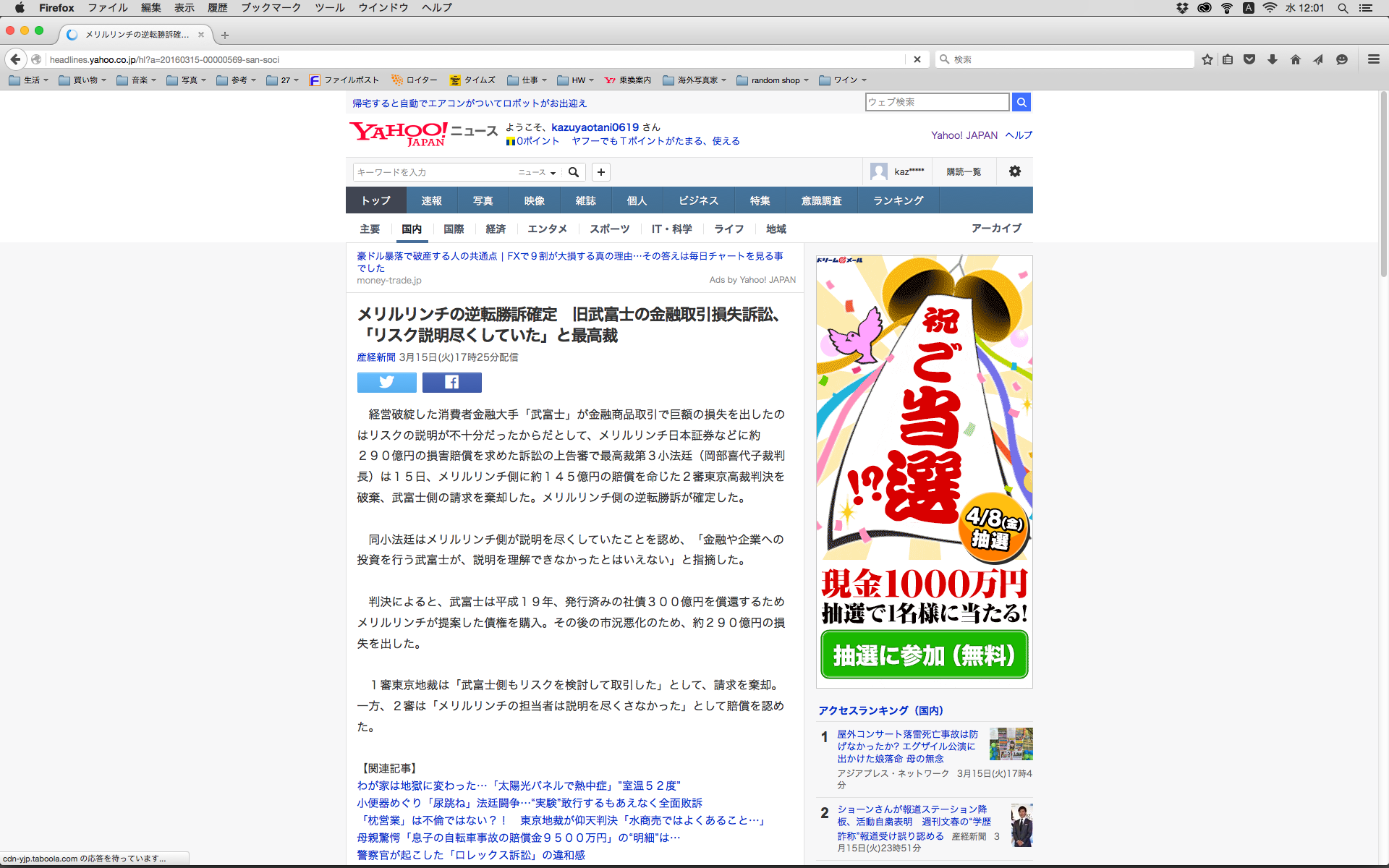Stop loading page with X button
The height and width of the screenshot is (868, 1389).
click(x=917, y=59)
